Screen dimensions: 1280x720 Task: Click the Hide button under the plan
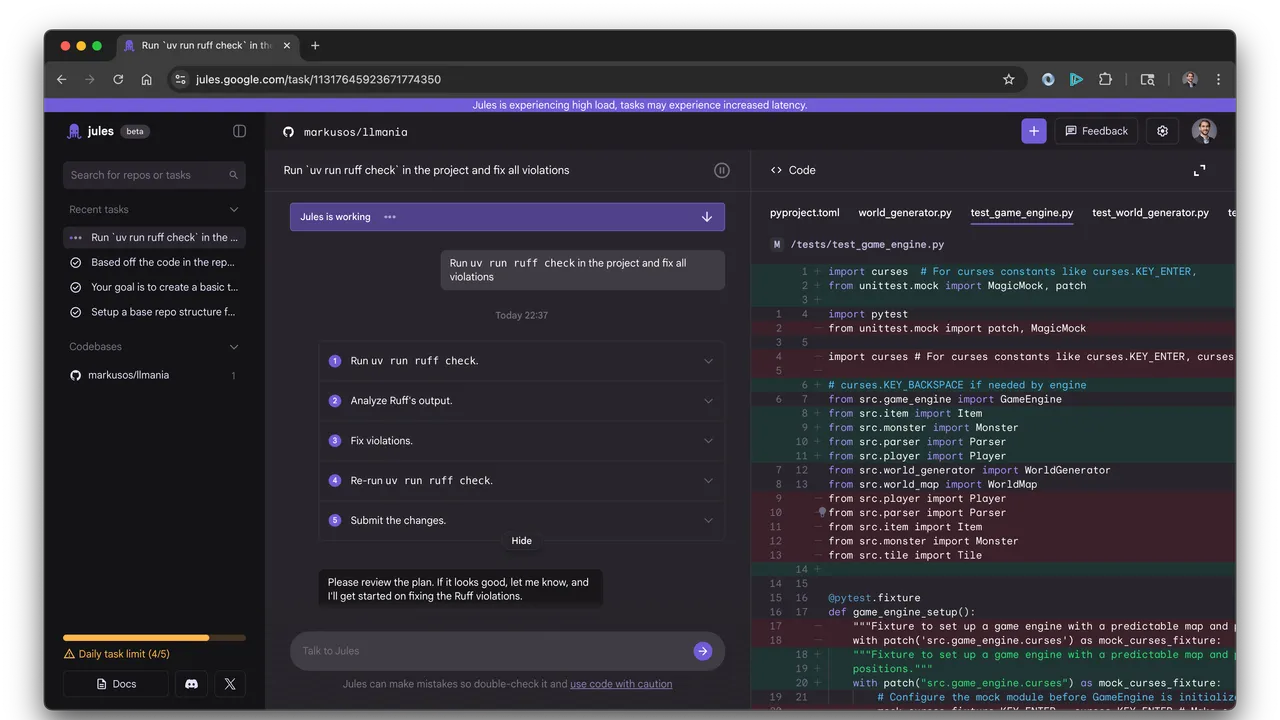[522, 541]
